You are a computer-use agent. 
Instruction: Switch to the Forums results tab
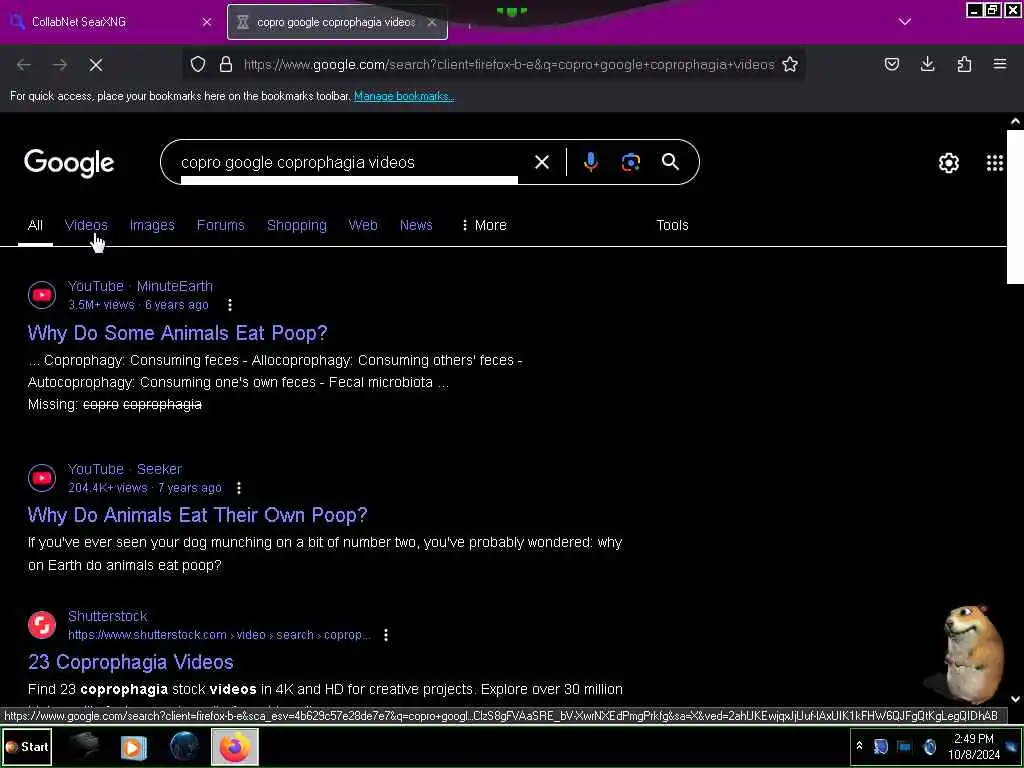(221, 225)
